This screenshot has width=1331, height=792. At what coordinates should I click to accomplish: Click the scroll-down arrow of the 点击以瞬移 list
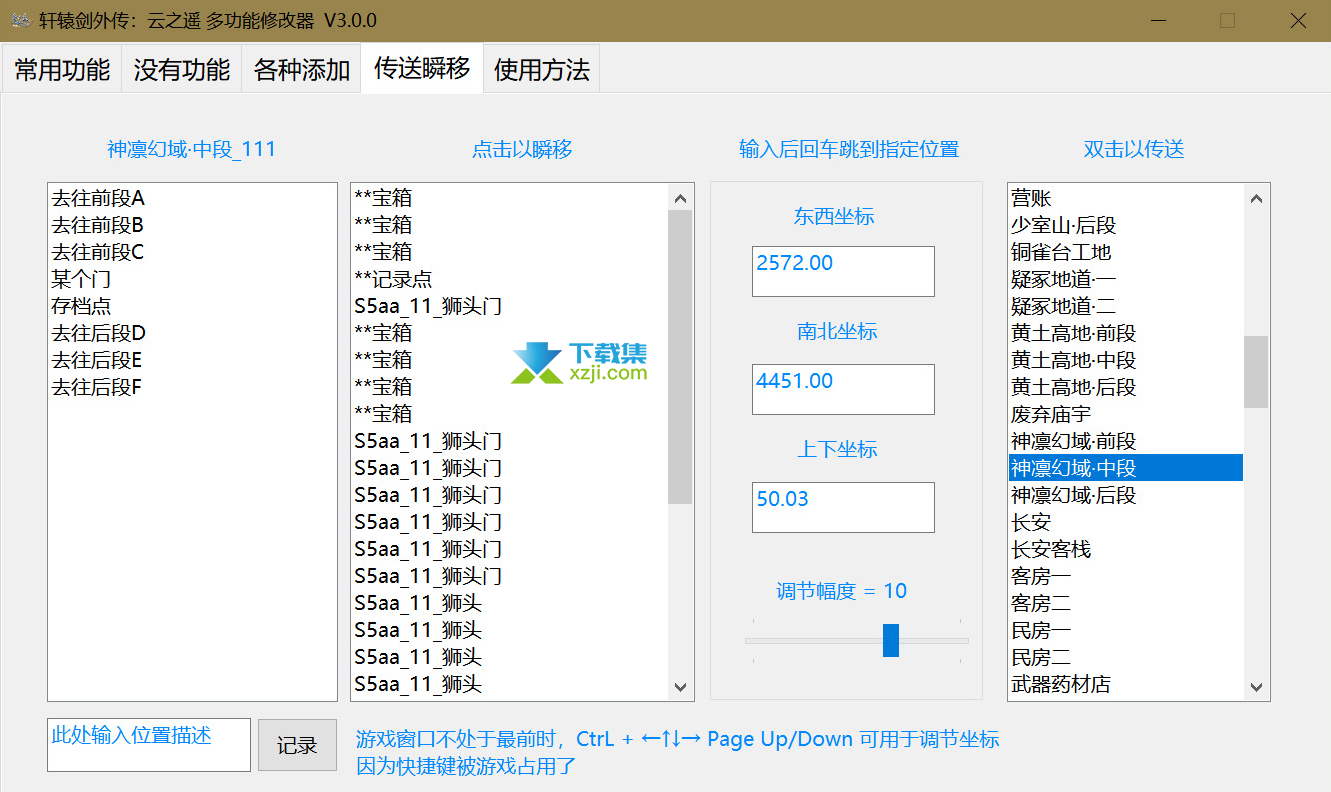pyautogui.click(x=681, y=686)
